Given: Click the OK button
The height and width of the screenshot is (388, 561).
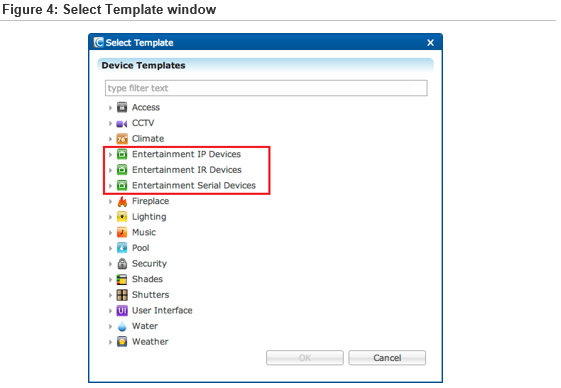Looking at the screenshot, I should click(x=304, y=358).
